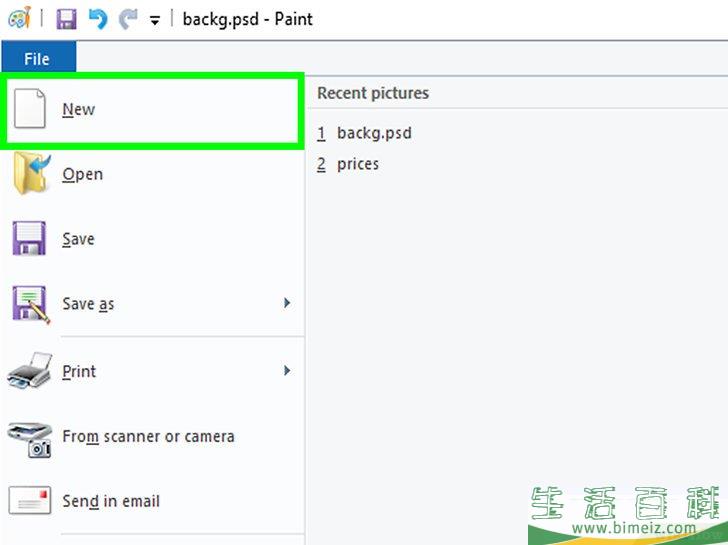Choose Save as from the File menu
Image resolution: width=728 pixels, height=545 pixels.
point(152,304)
